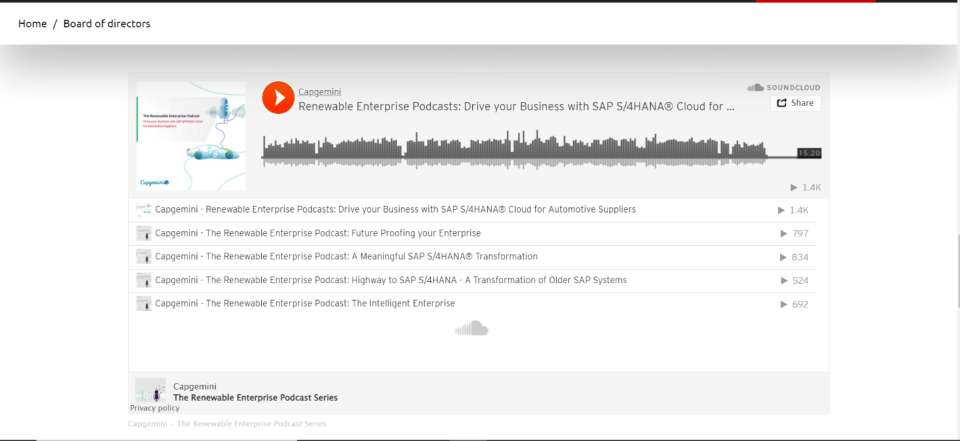Click the gray SoundCloud cloud icon below tracklist
This screenshot has height=441, width=960.
pos(472,328)
